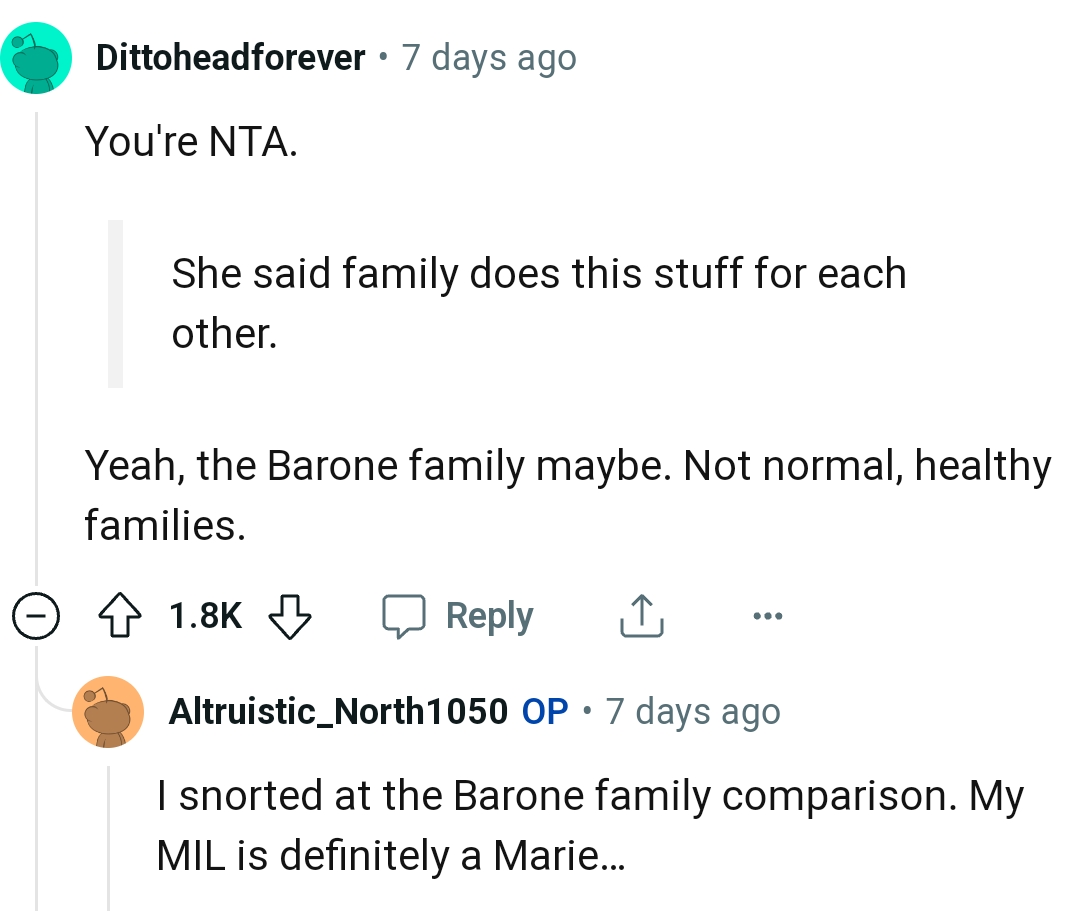The width and height of the screenshot is (1080, 911).
Task: Open the share options for the comment
Action: 641,616
